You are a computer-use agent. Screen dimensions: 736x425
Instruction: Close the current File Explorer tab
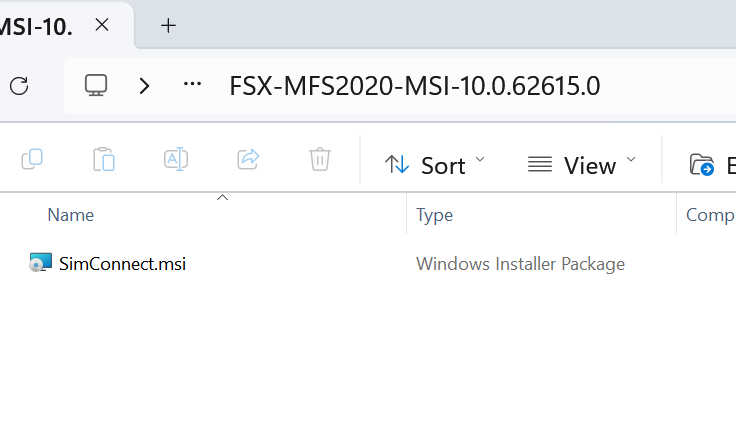point(101,26)
